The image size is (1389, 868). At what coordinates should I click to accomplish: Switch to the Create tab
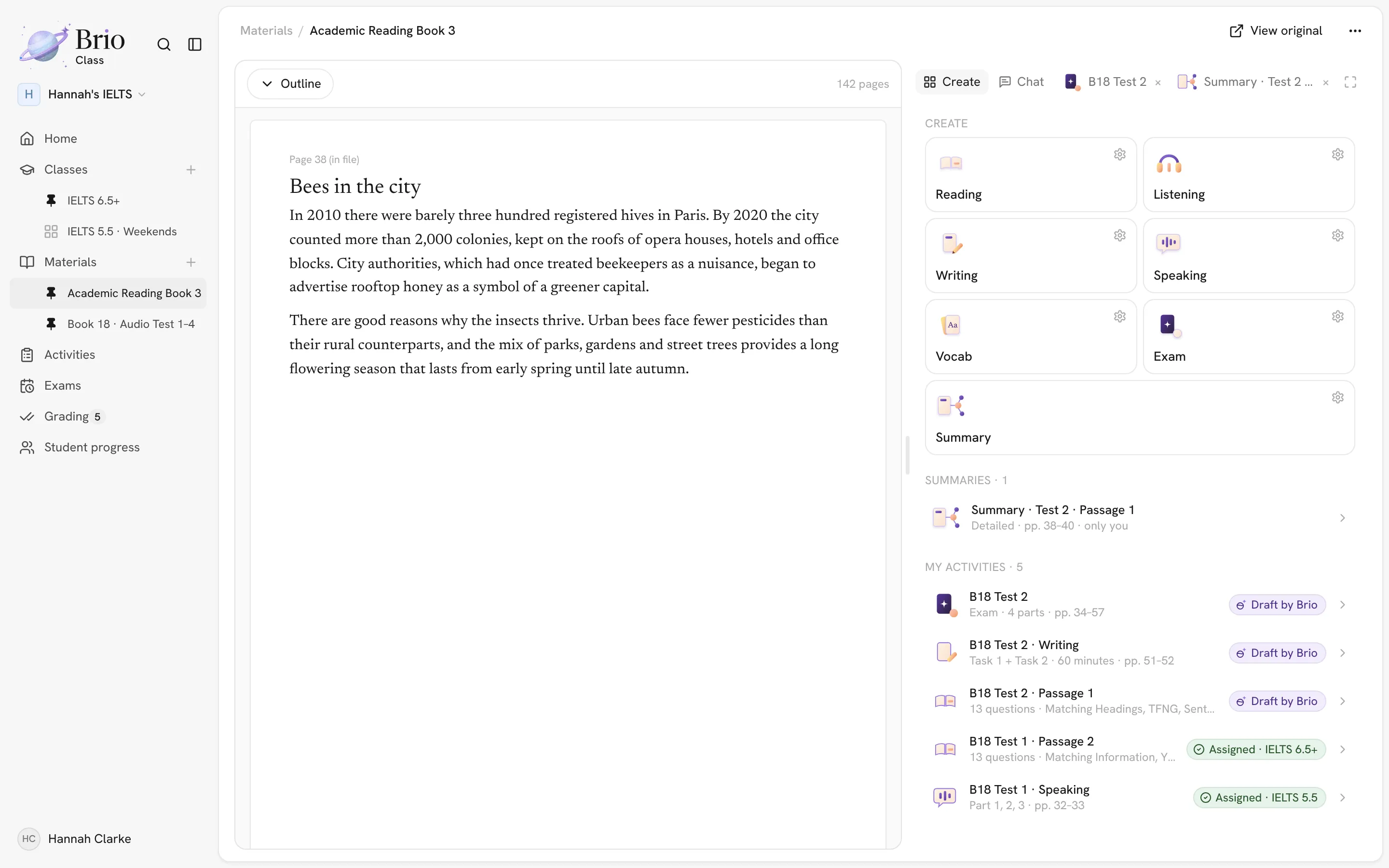click(x=952, y=82)
